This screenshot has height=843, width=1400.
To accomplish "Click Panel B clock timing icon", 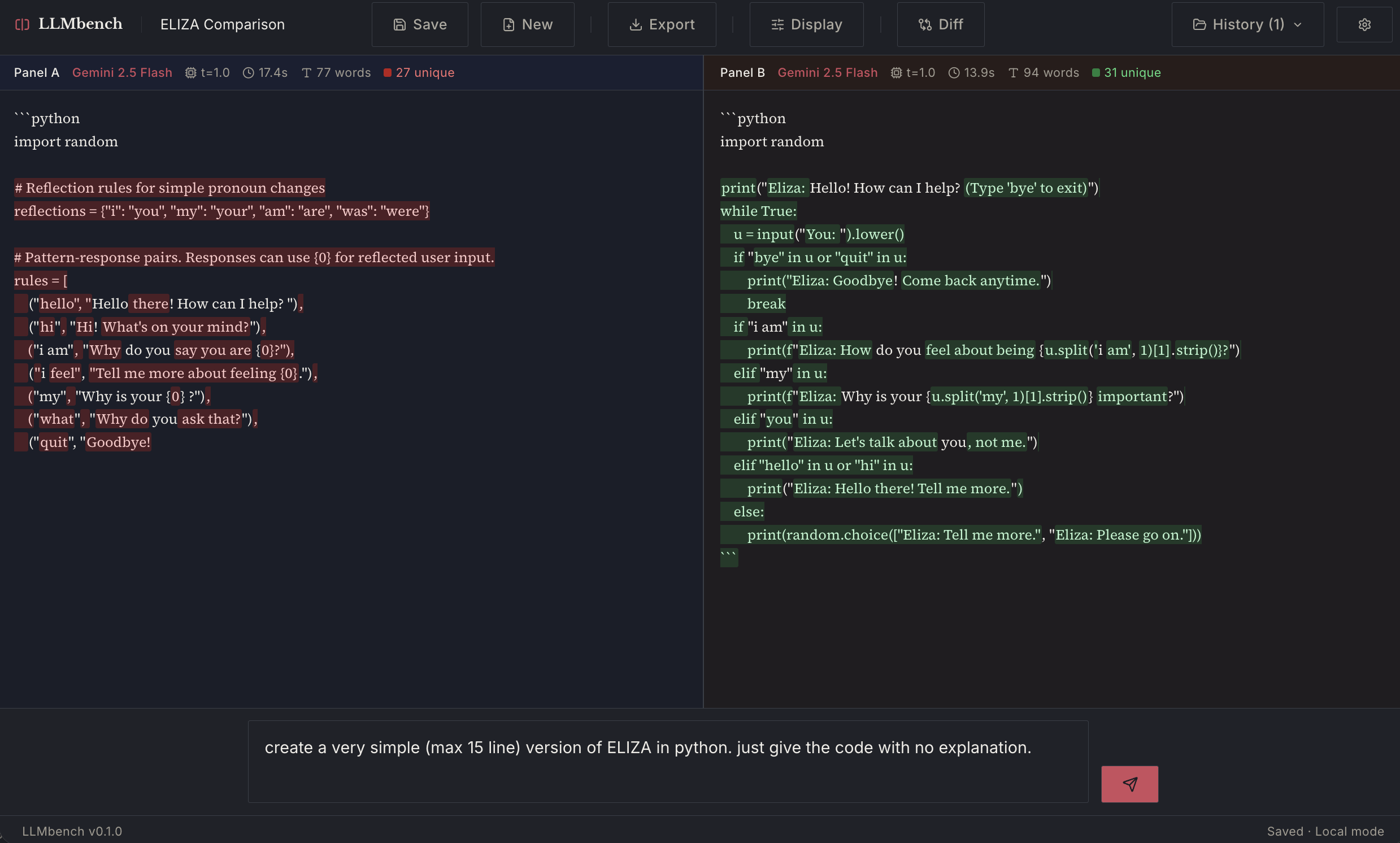I will coord(954,73).
